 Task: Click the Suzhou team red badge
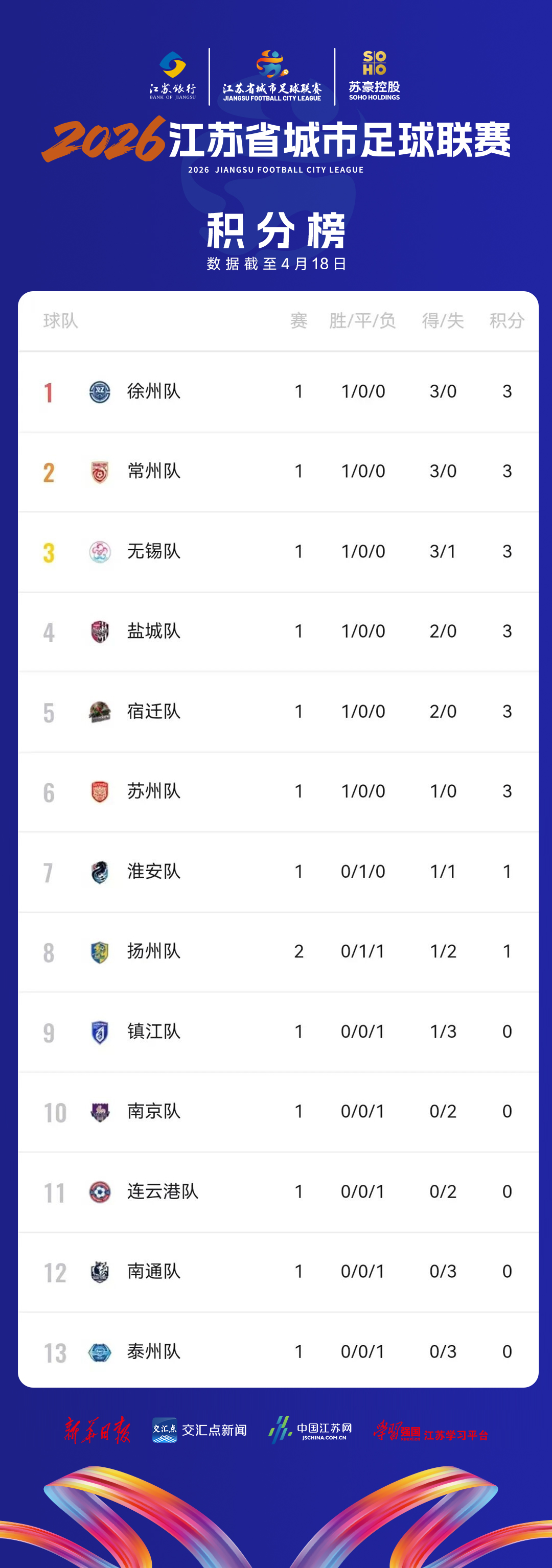coord(100,792)
